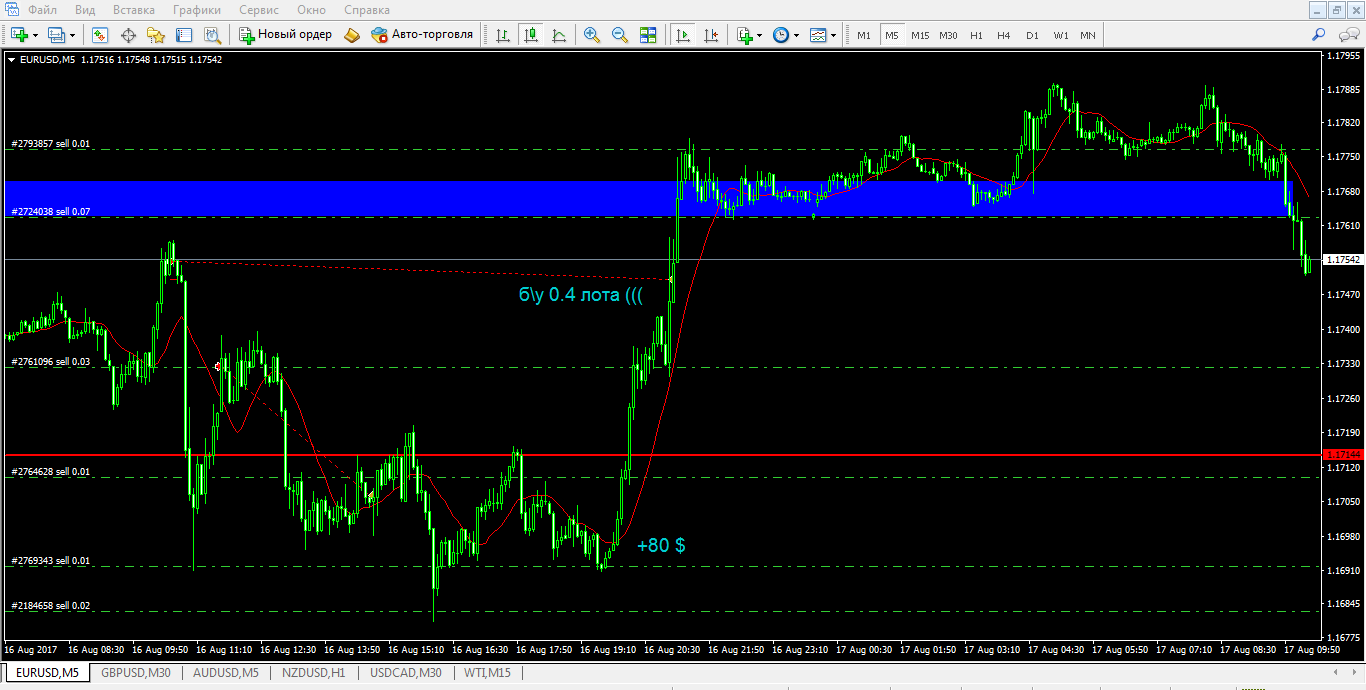Click the '+80 $' chart annotation

[661, 546]
